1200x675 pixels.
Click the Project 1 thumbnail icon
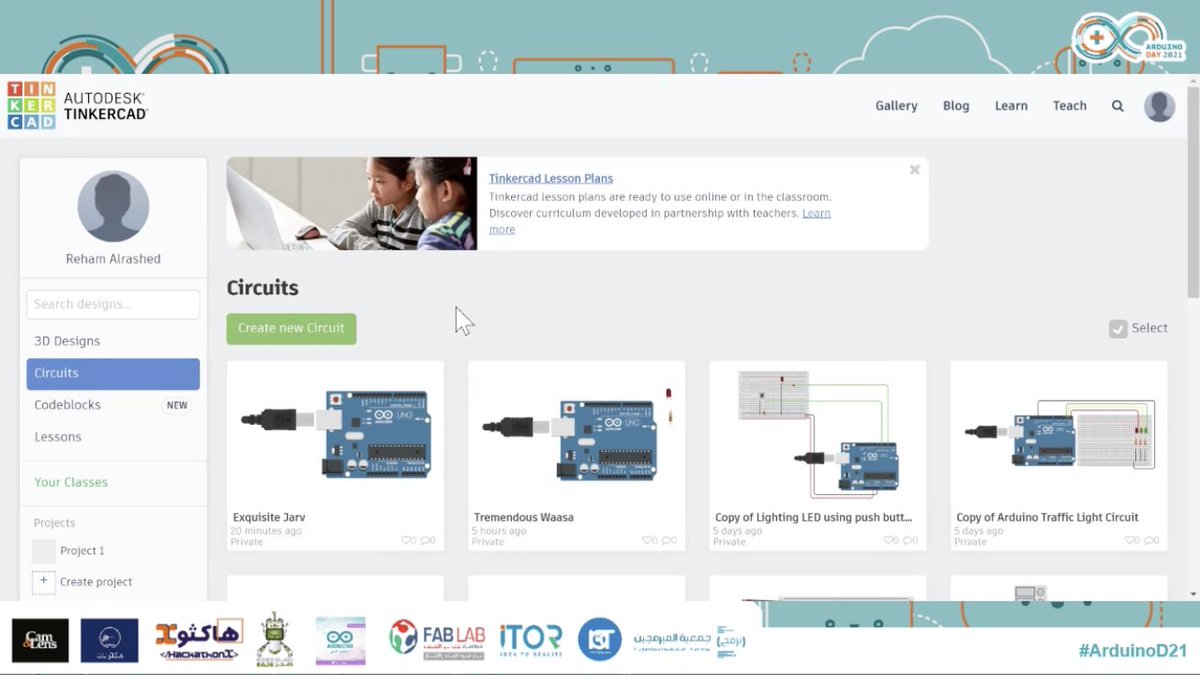click(x=44, y=551)
